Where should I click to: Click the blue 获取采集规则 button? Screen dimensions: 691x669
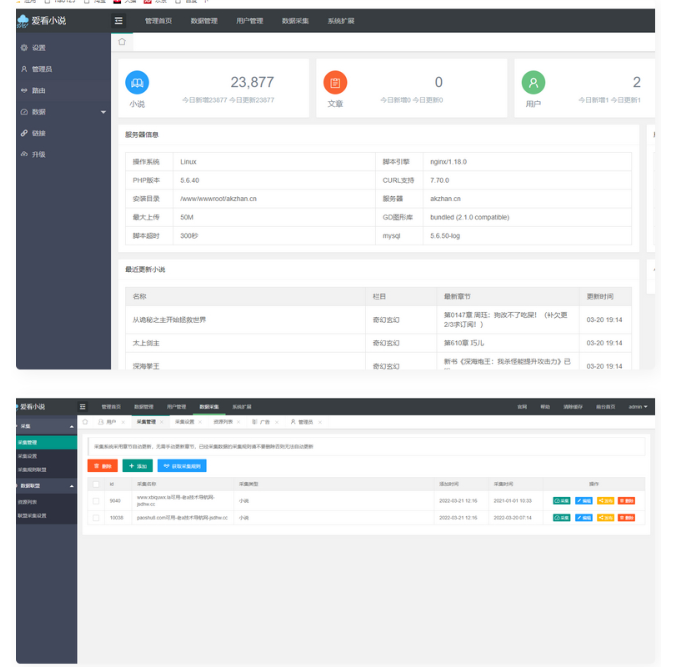pos(181,466)
